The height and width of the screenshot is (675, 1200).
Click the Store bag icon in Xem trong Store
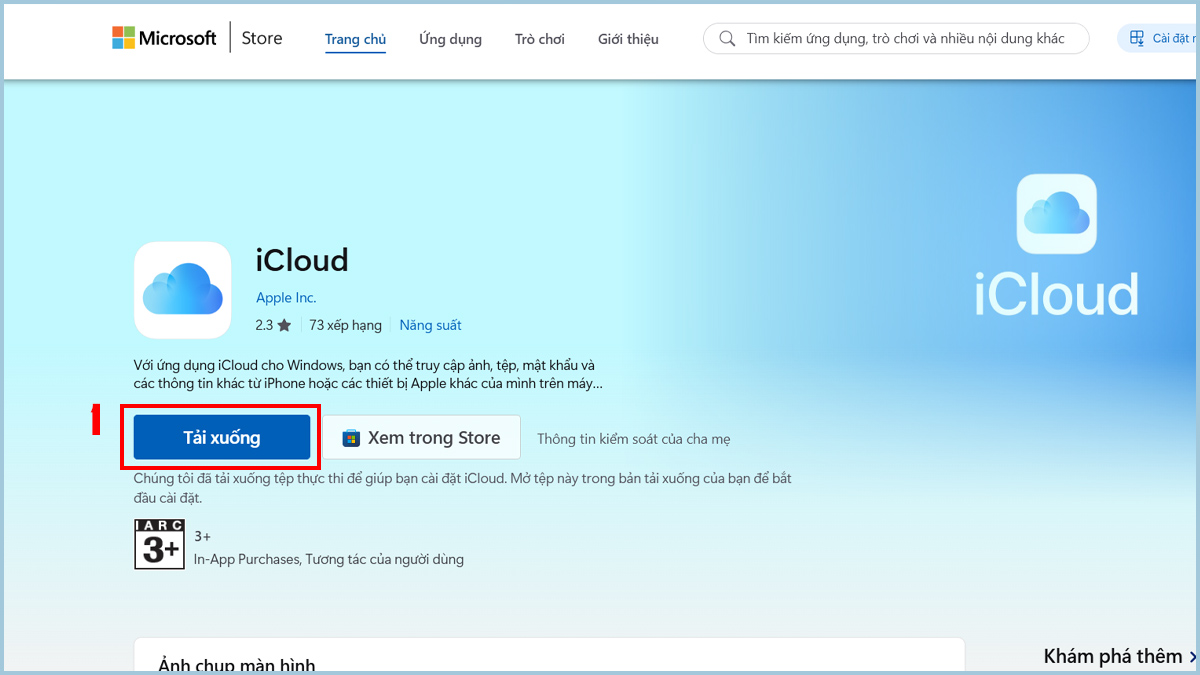[x=351, y=438]
